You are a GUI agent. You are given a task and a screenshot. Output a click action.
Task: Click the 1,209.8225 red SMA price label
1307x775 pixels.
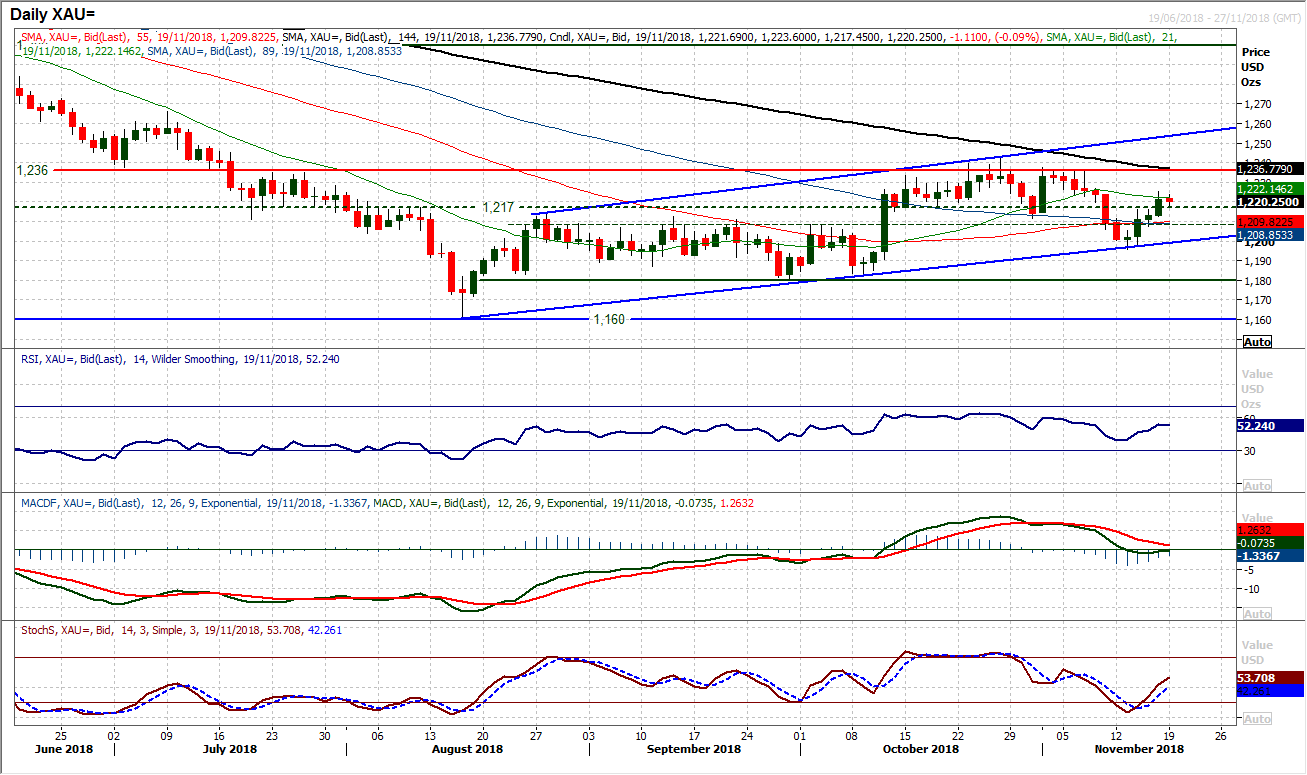tap(1269, 221)
